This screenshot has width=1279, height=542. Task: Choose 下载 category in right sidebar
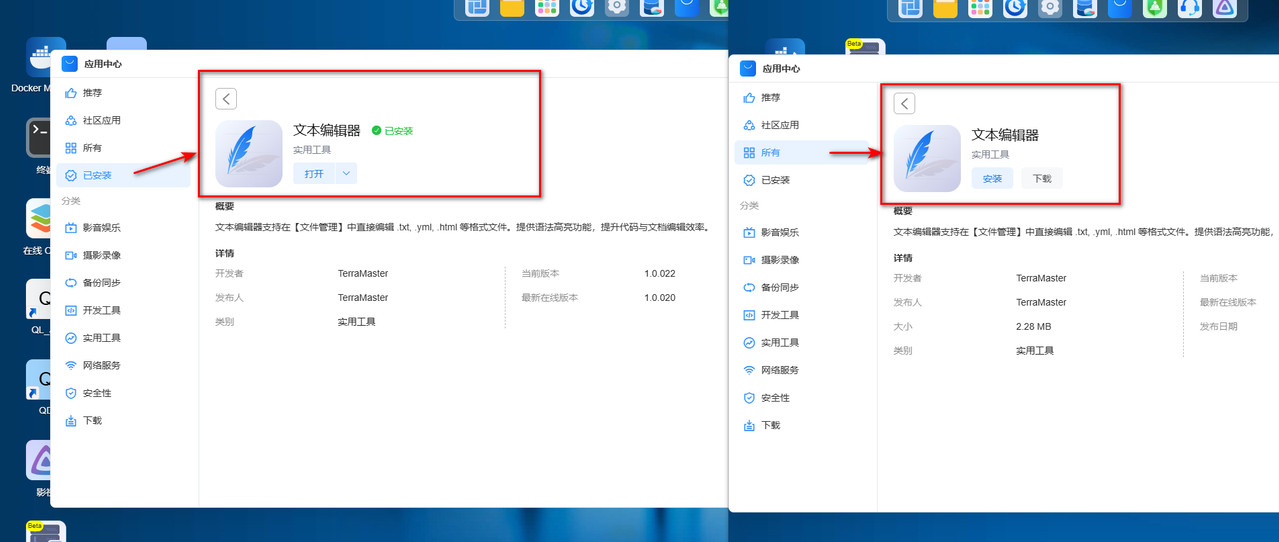coord(802,425)
